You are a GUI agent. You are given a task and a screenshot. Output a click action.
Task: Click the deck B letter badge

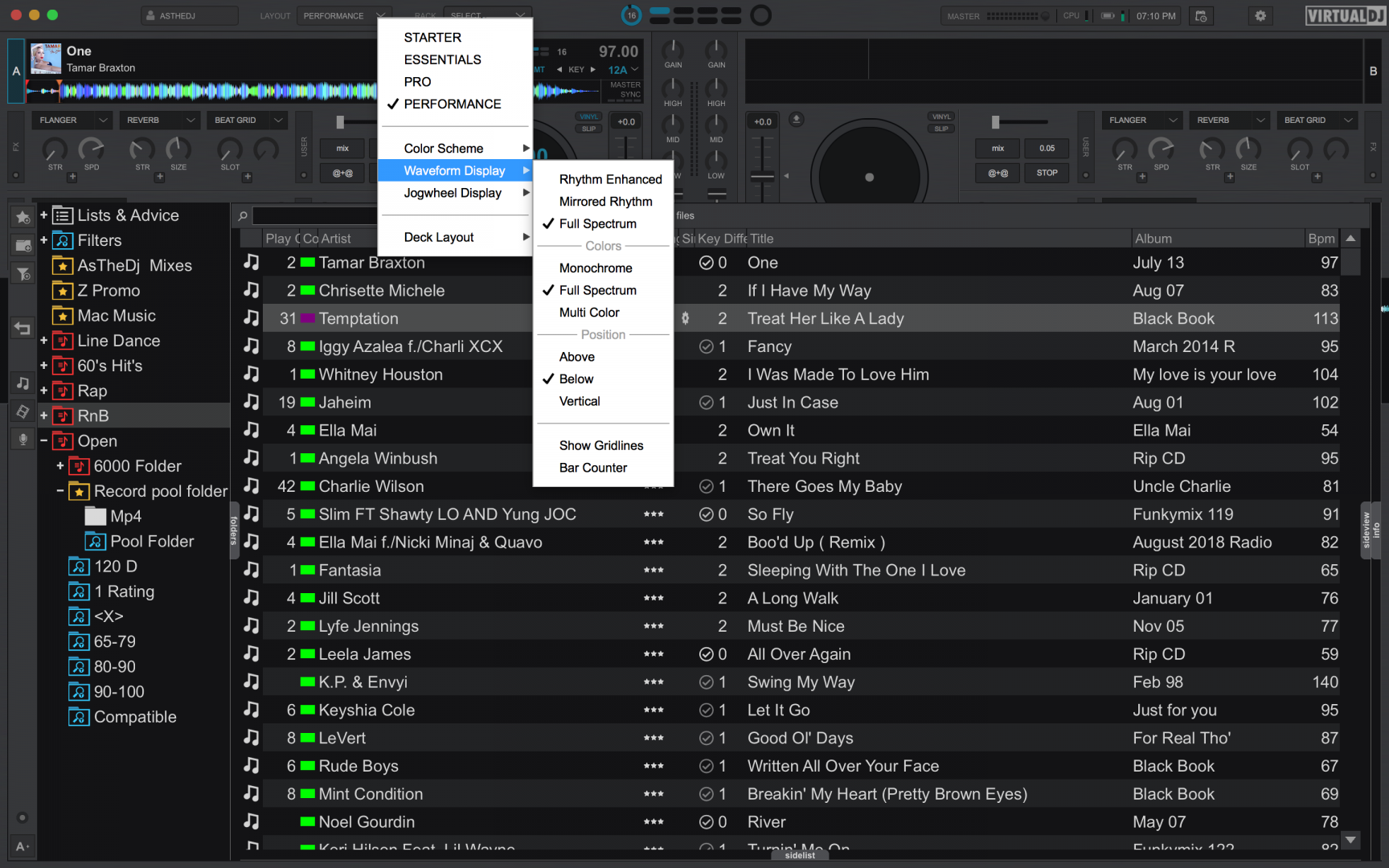(x=1373, y=71)
